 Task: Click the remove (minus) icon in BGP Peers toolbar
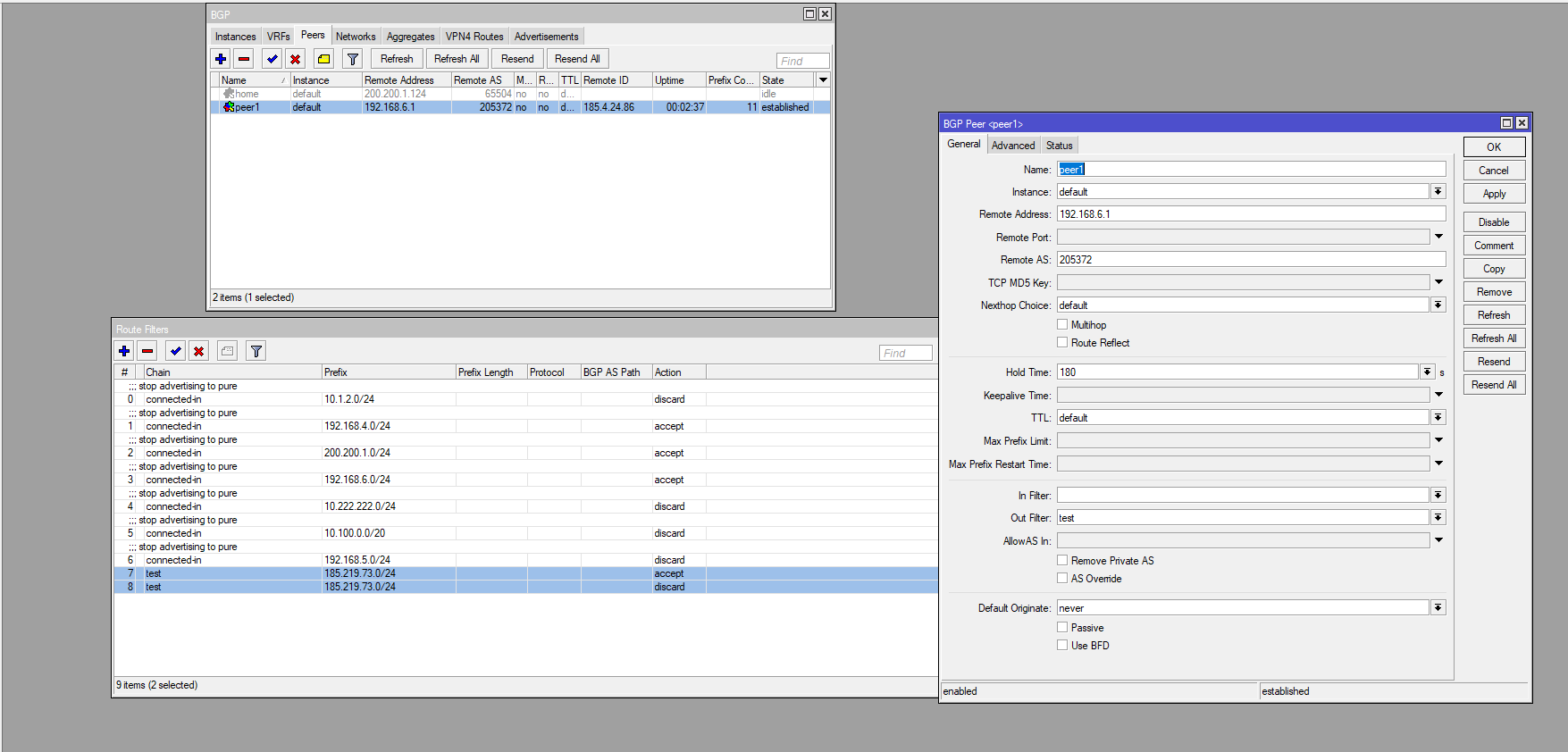[x=244, y=59]
